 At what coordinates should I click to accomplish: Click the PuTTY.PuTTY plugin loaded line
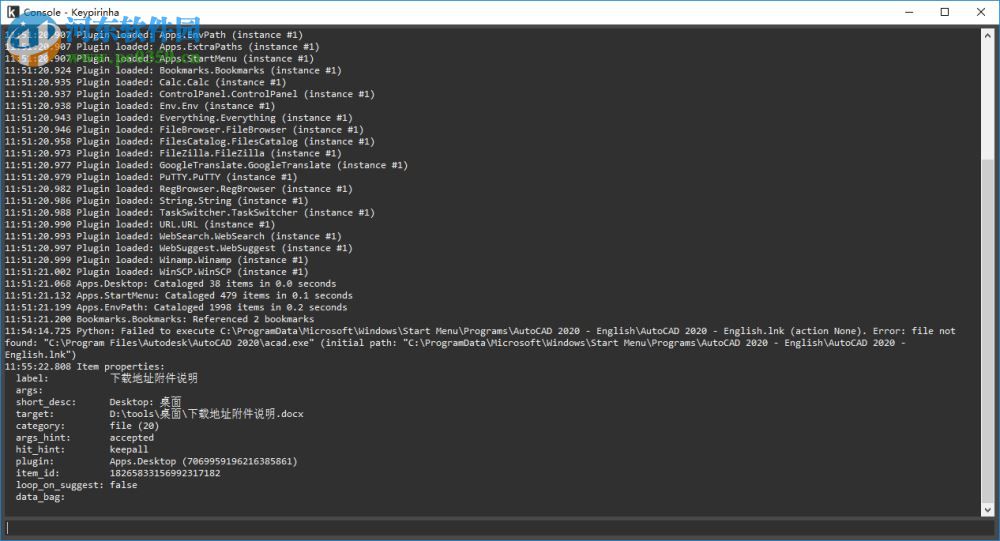point(151,177)
